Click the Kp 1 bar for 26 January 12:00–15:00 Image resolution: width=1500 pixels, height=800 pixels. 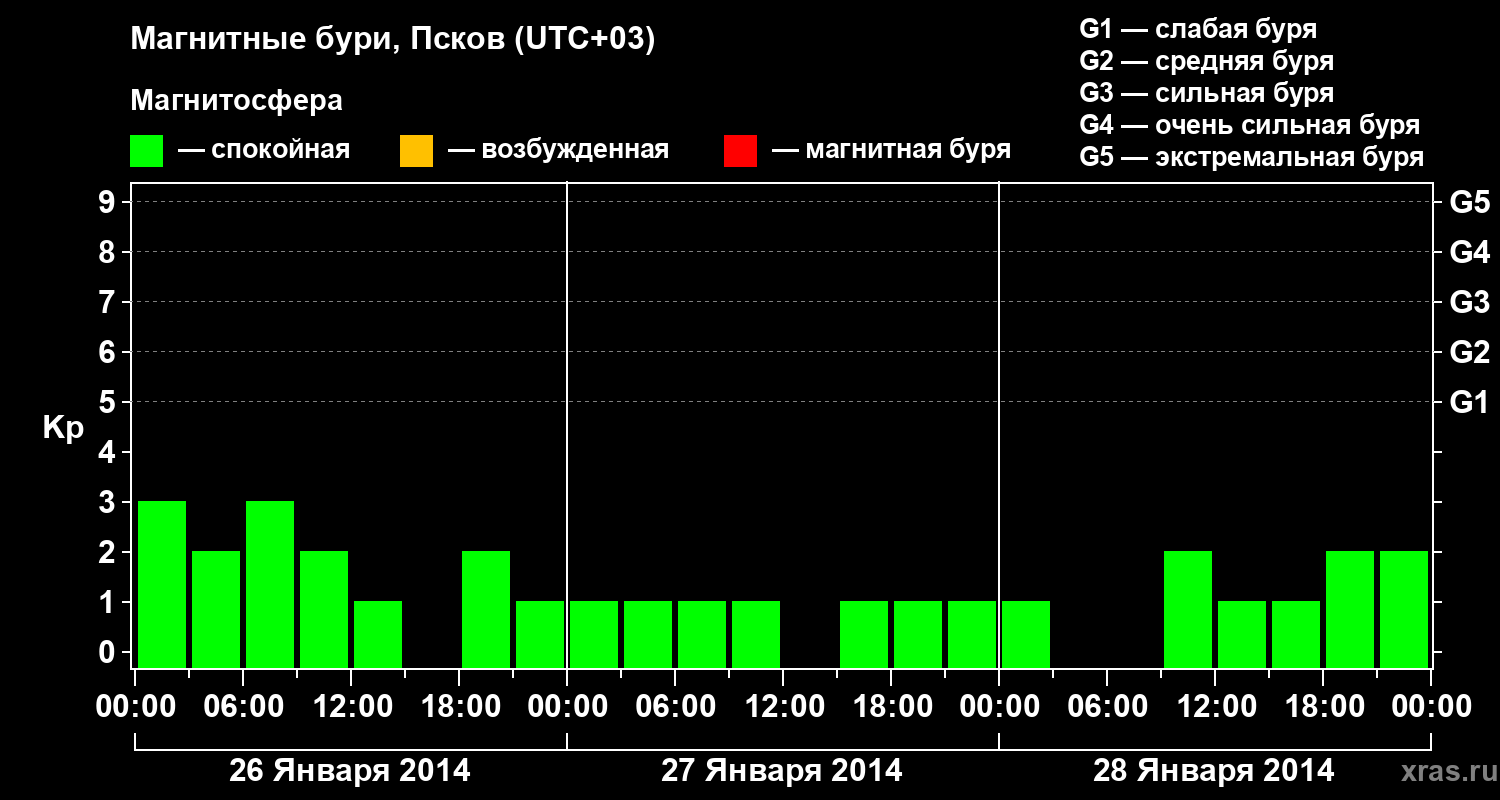(378, 634)
